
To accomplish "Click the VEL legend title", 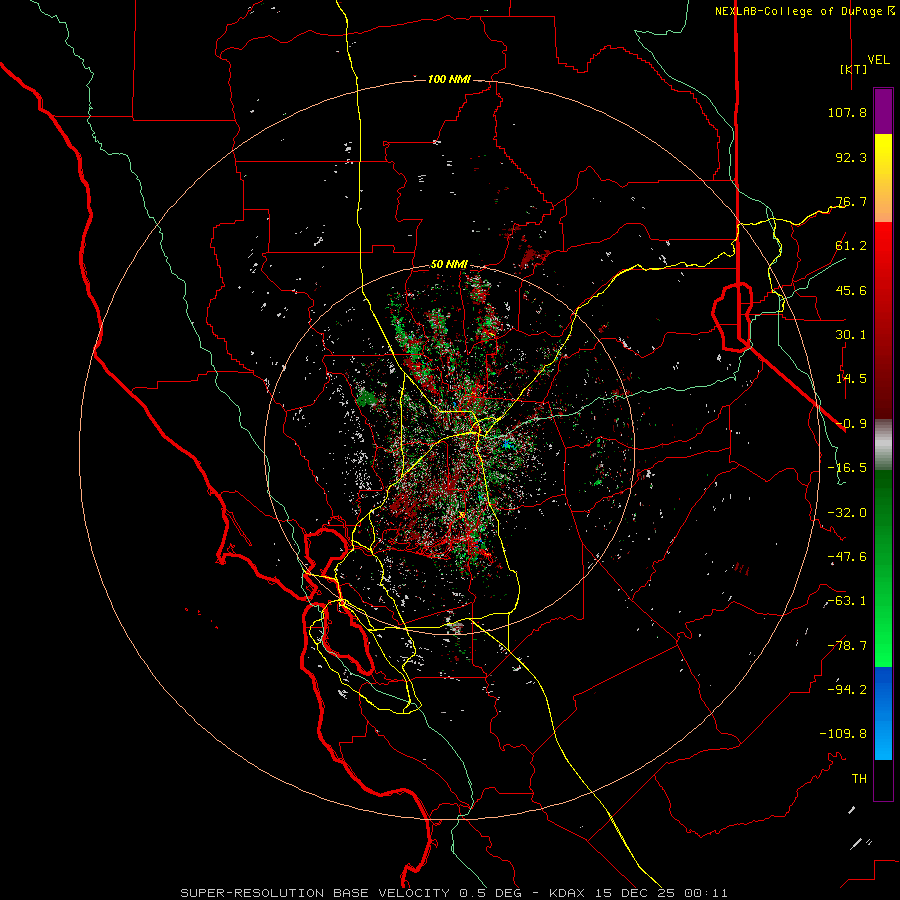I will click(879, 60).
